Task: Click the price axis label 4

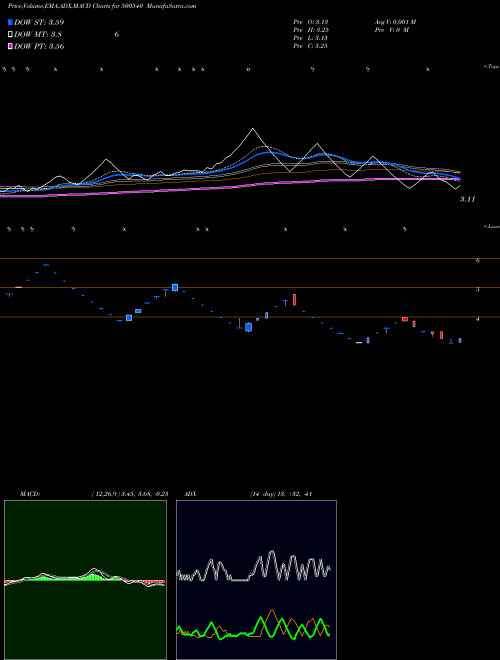Action: click(x=478, y=319)
